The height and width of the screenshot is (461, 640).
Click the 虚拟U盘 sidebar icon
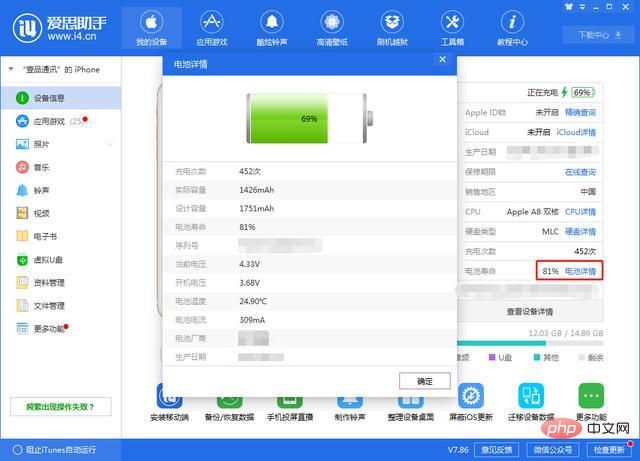[22, 260]
